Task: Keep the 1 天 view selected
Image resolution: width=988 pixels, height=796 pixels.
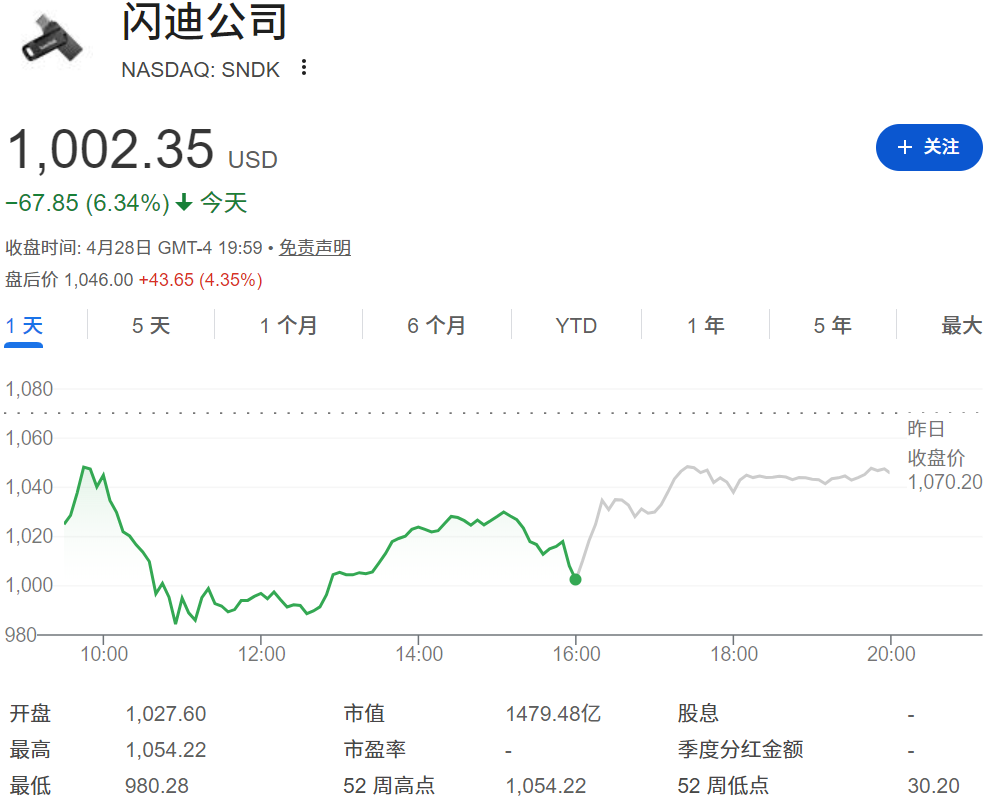Action: click(22, 325)
